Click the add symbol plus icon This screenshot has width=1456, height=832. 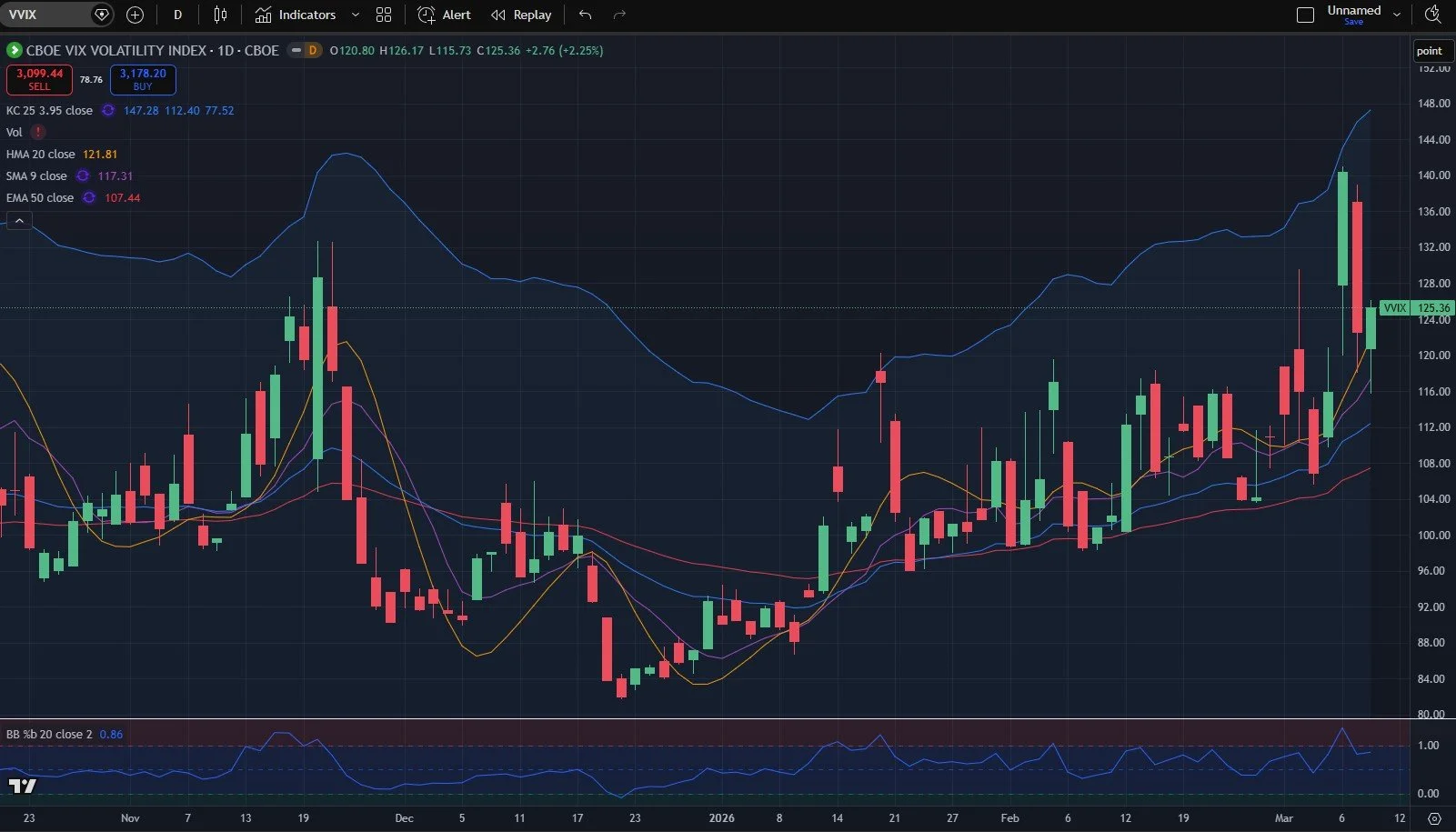click(135, 15)
